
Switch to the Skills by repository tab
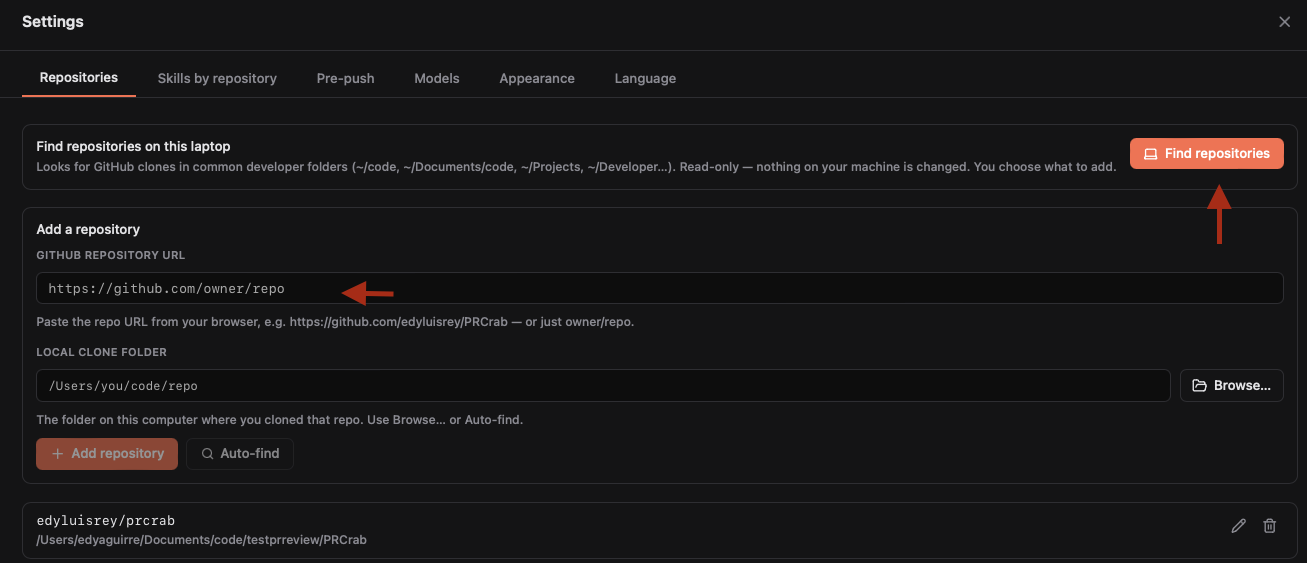[x=217, y=78]
